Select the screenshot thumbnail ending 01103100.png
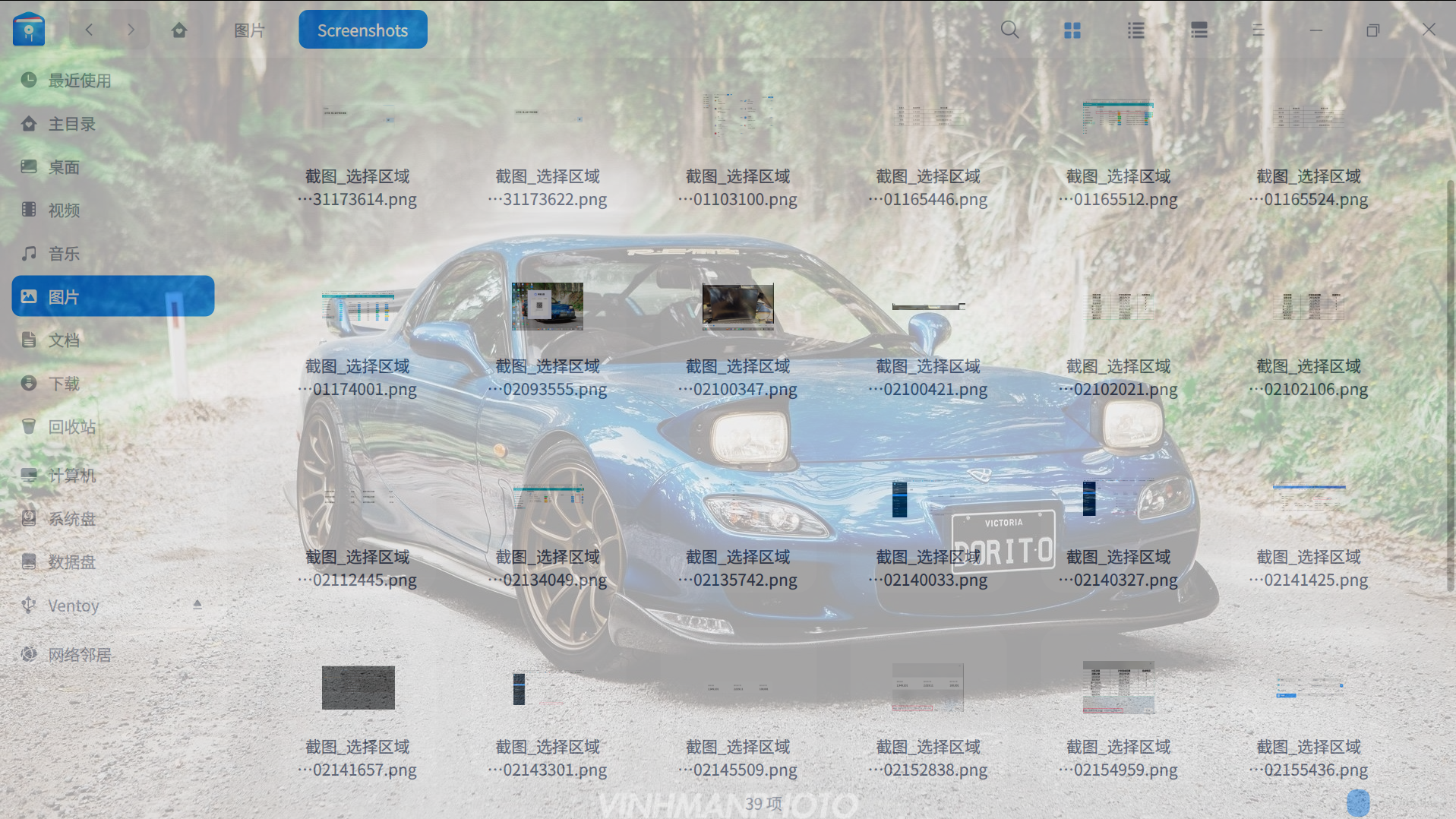1456x819 pixels. point(737,115)
